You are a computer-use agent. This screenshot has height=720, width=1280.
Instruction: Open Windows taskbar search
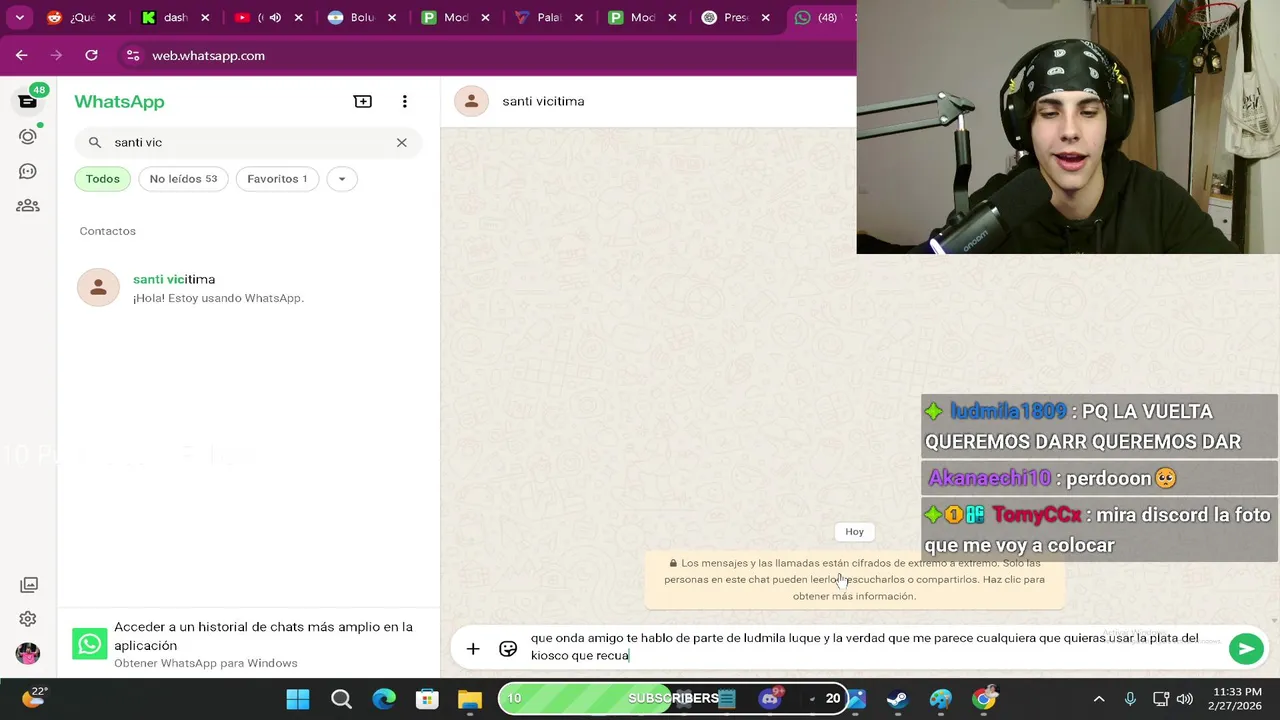coord(341,698)
